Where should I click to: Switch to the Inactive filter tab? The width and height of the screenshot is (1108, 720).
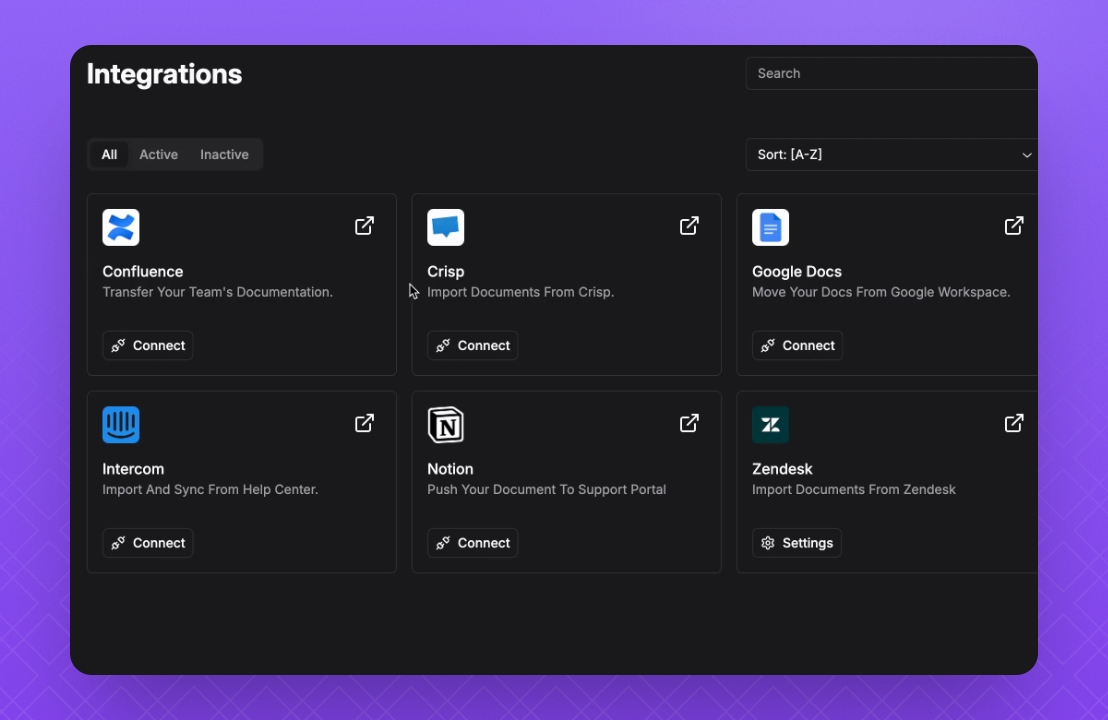(224, 155)
